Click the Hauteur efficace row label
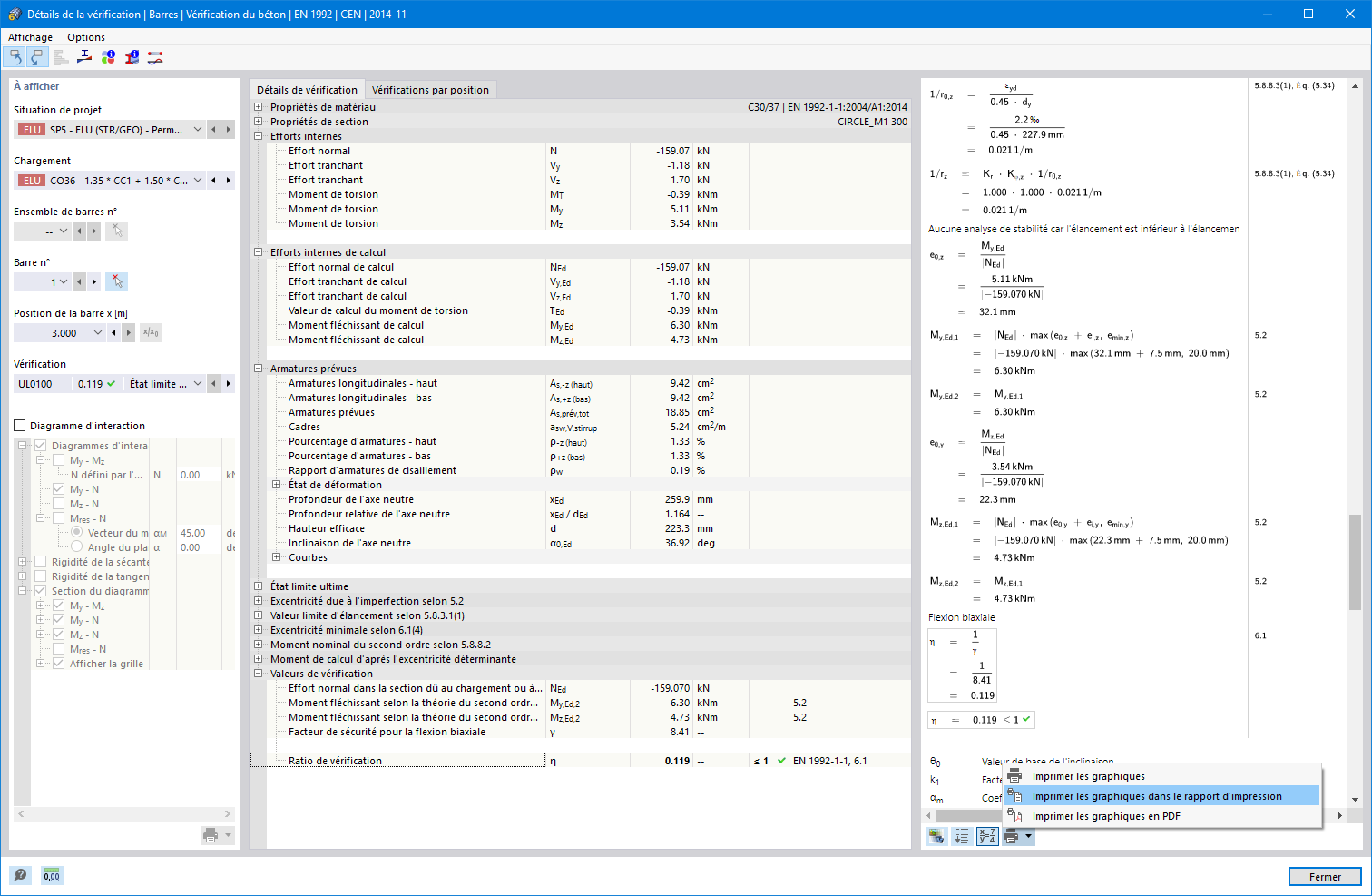Viewport: 1372px width, 896px height. coord(327,528)
